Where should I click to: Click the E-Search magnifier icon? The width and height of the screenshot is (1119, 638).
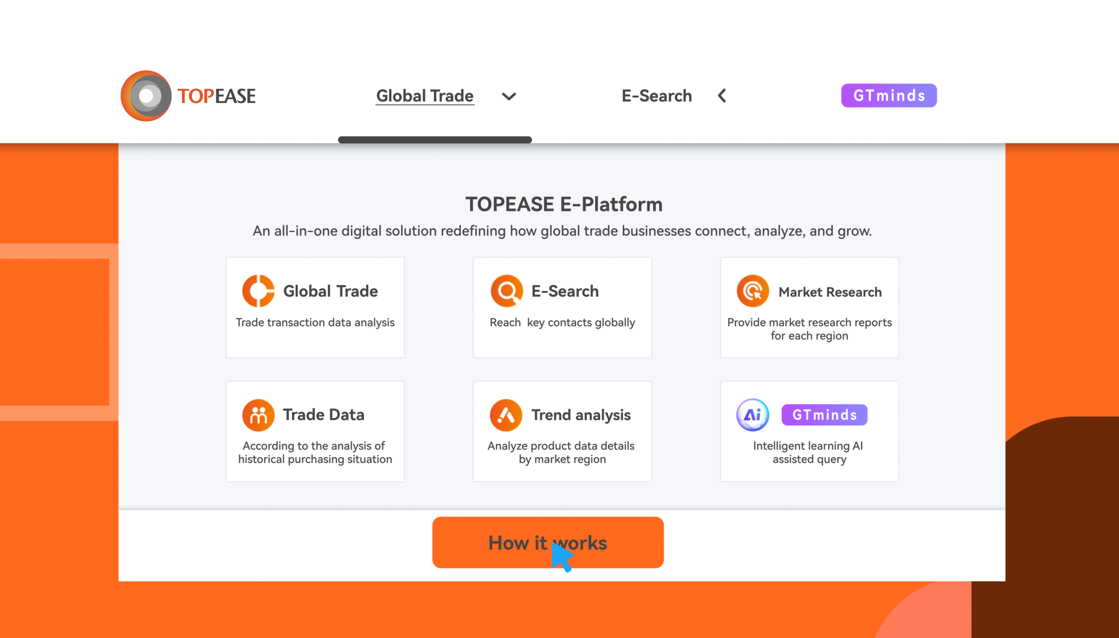click(x=506, y=291)
